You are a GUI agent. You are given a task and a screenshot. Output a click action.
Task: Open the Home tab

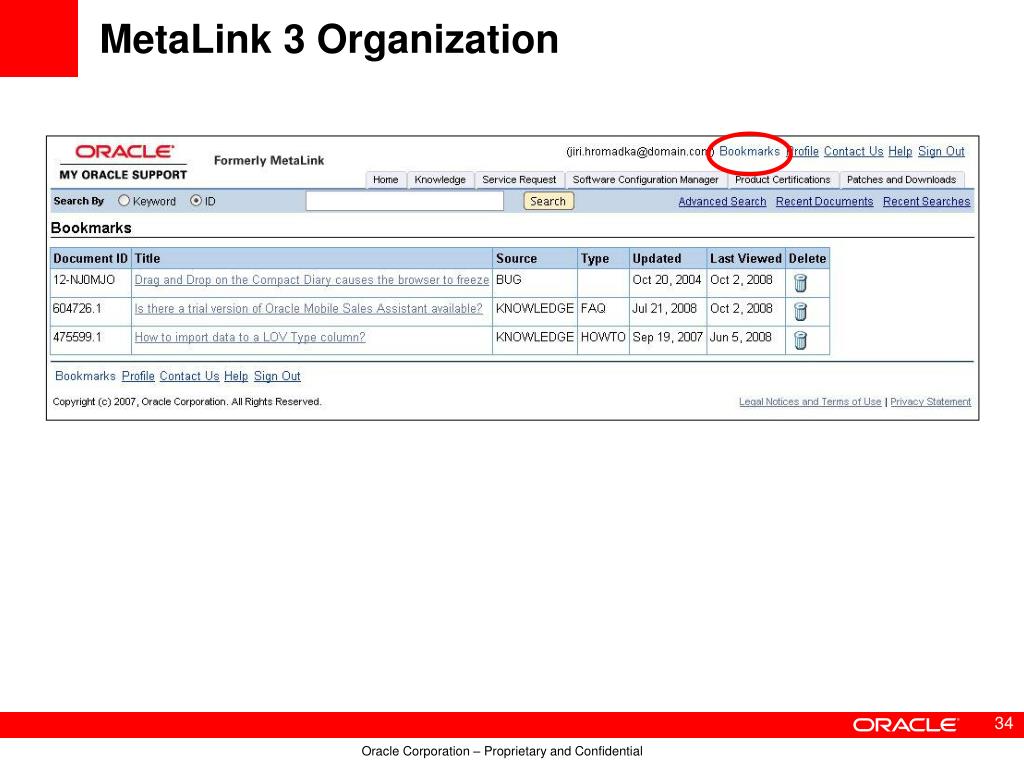click(385, 180)
